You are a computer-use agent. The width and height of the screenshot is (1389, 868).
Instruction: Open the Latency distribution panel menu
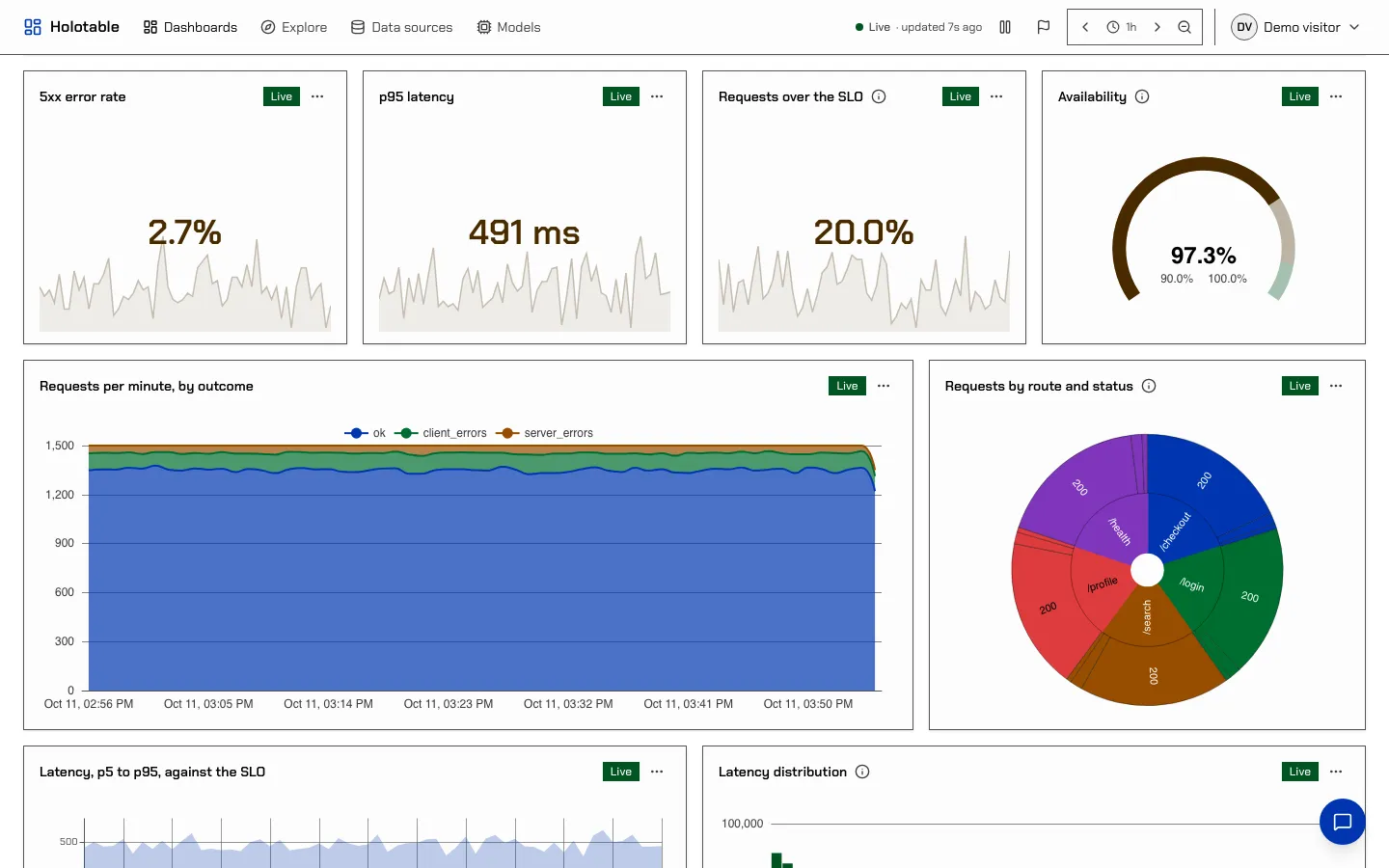(1336, 772)
